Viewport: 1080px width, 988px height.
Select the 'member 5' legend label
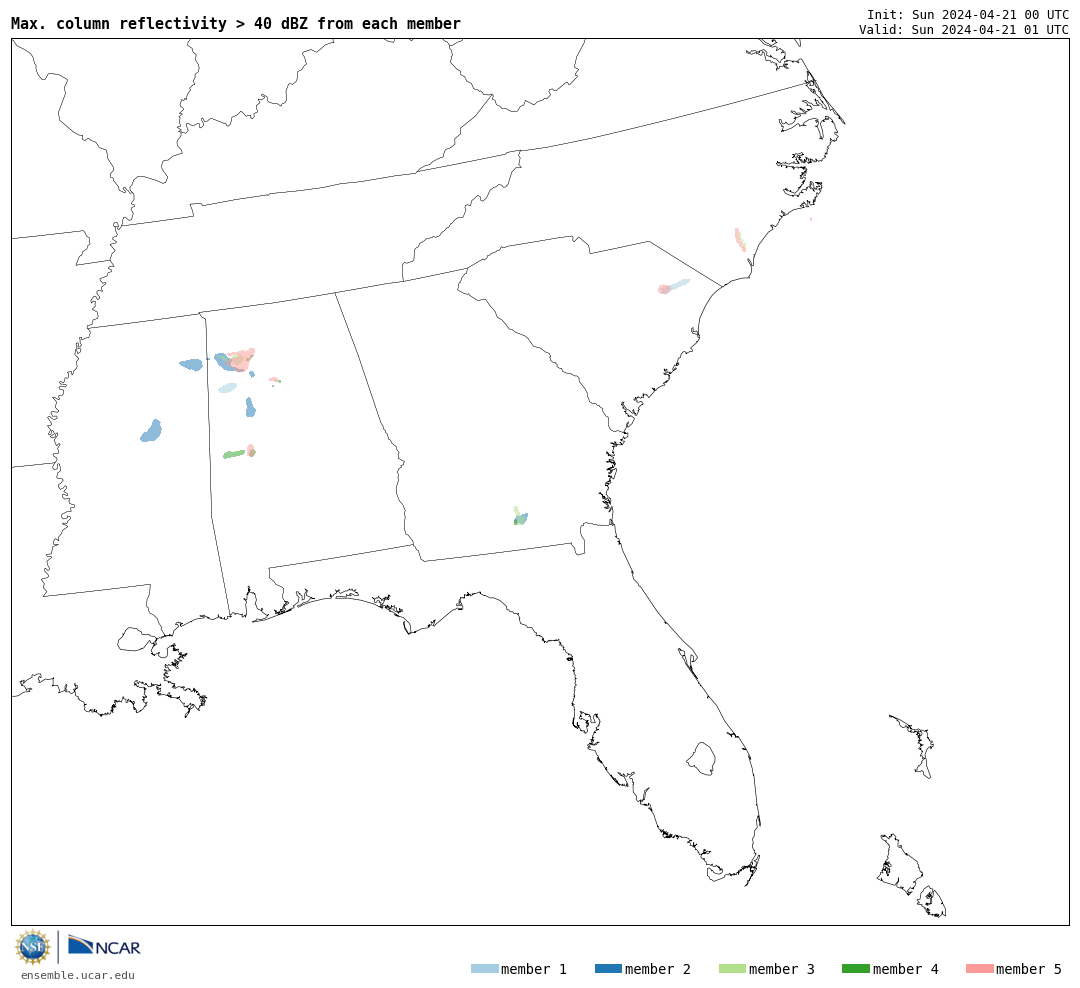(1029, 969)
